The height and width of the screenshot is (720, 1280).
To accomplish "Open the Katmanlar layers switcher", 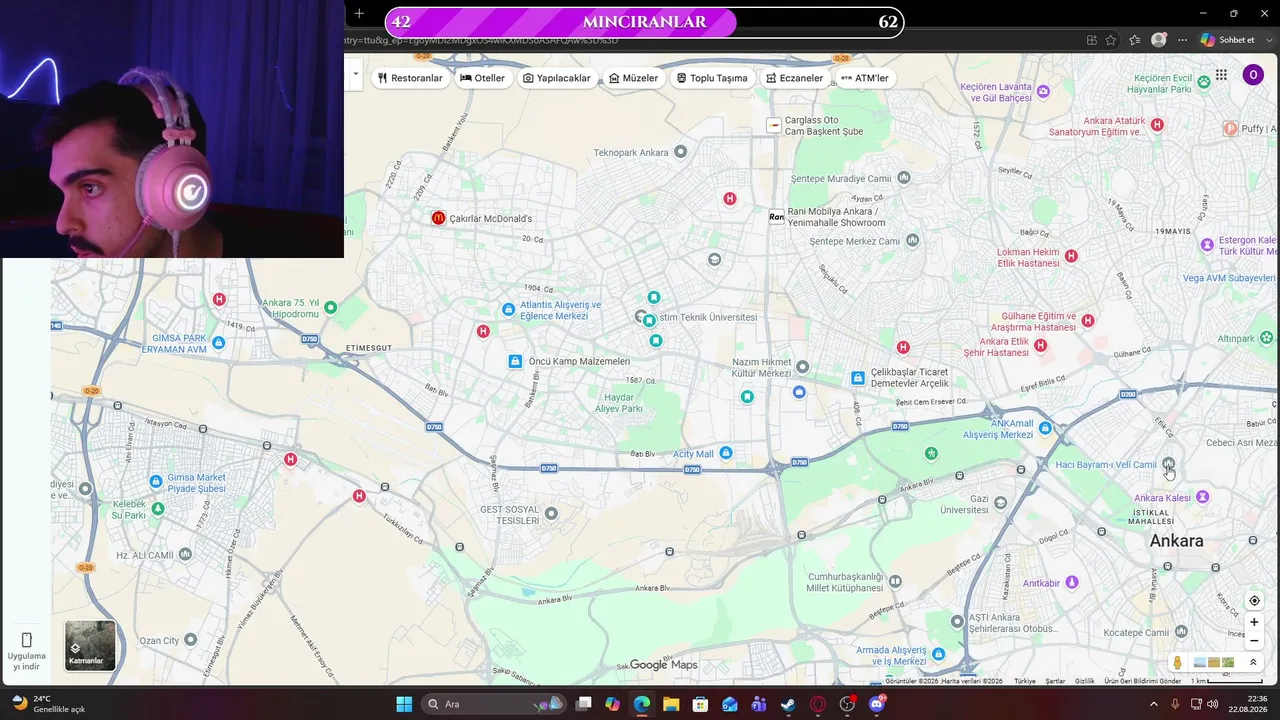I will point(90,645).
